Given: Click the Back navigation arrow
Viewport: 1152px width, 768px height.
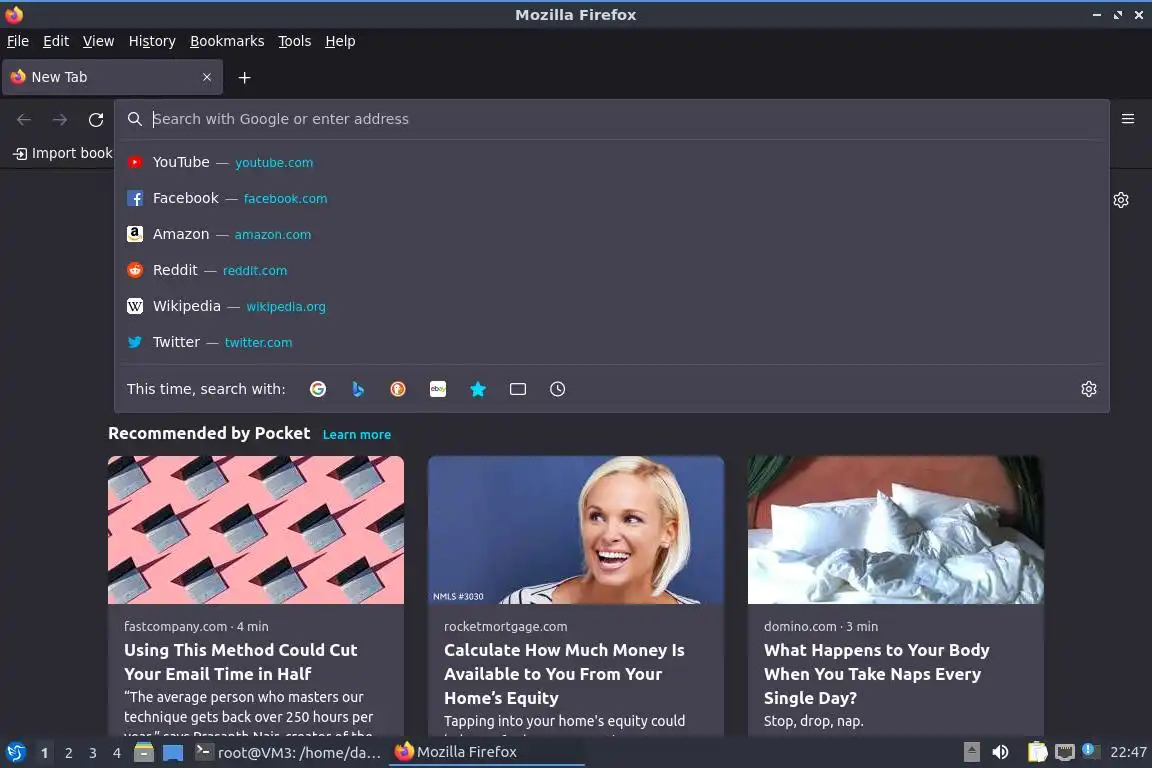Looking at the screenshot, I should click(24, 119).
